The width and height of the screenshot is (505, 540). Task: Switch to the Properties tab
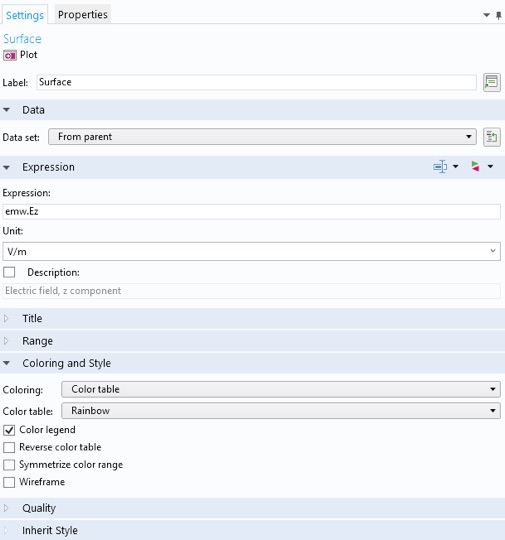pos(83,15)
